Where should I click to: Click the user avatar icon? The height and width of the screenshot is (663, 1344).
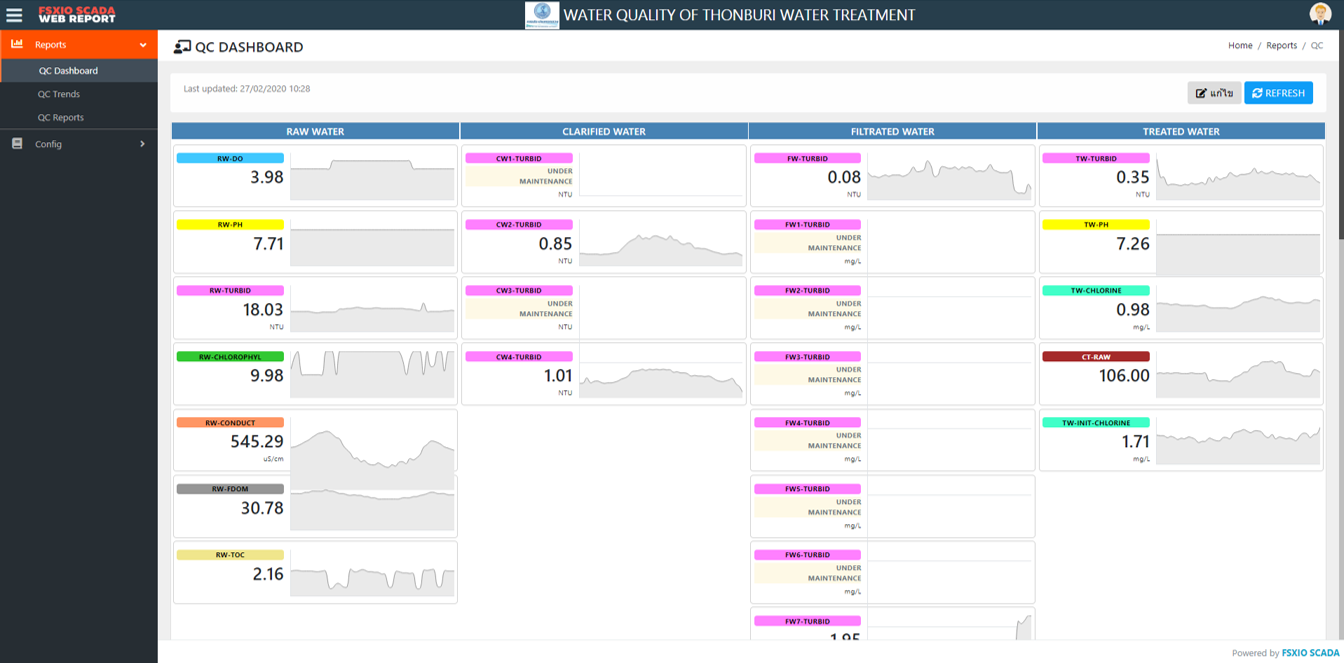click(x=1320, y=14)
